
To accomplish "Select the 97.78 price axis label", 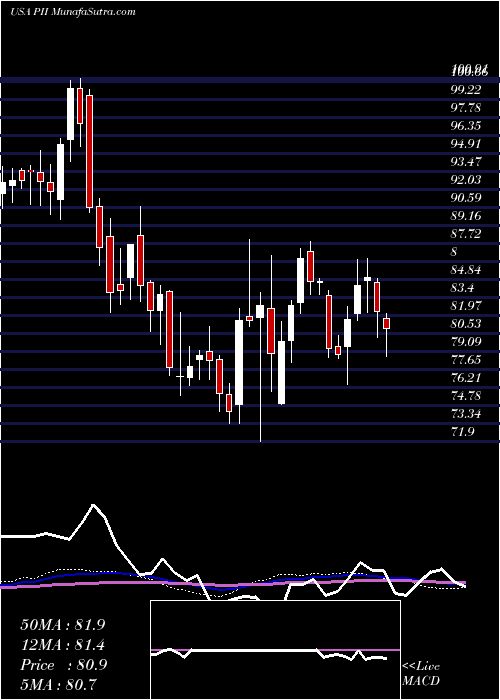I will (466, 108).
